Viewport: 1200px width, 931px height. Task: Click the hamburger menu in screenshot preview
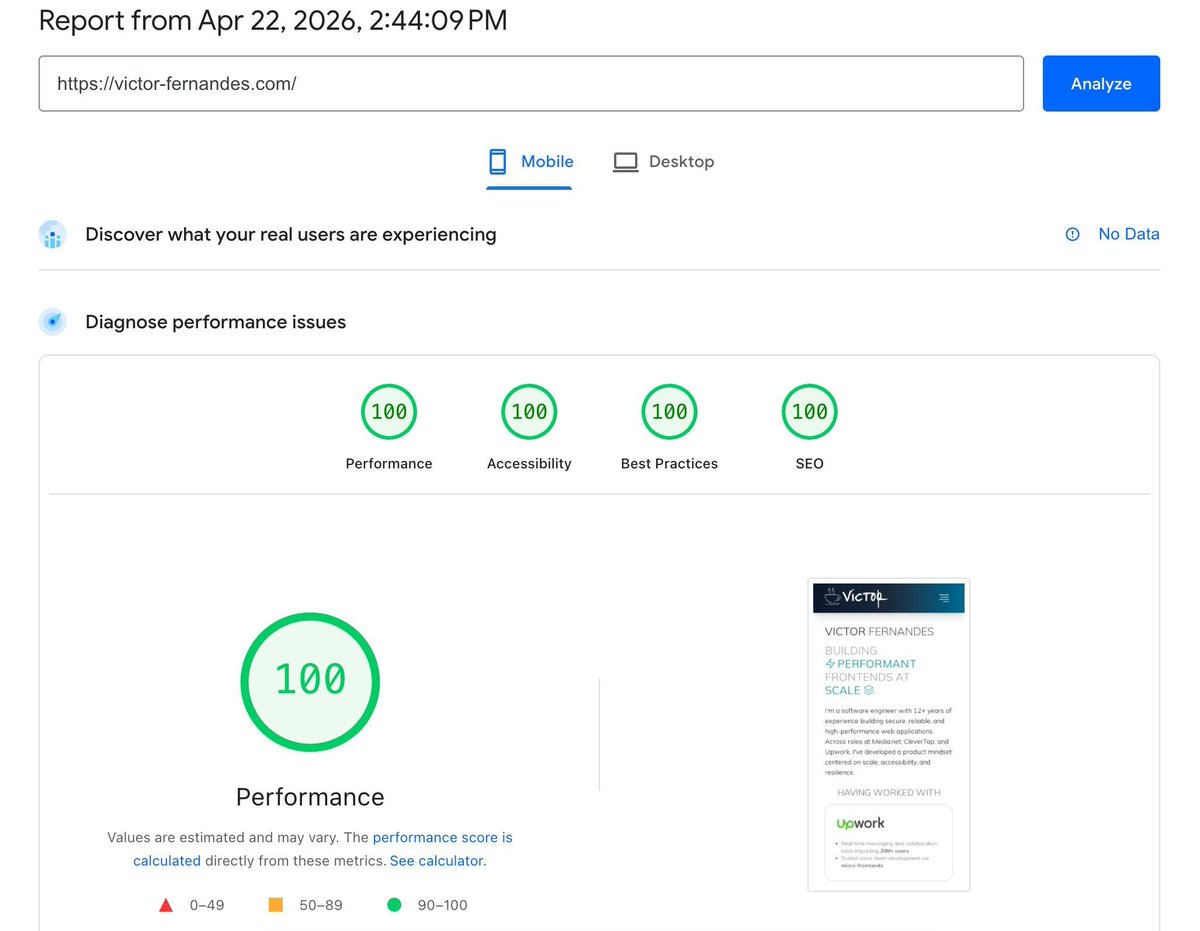[944, 598]
